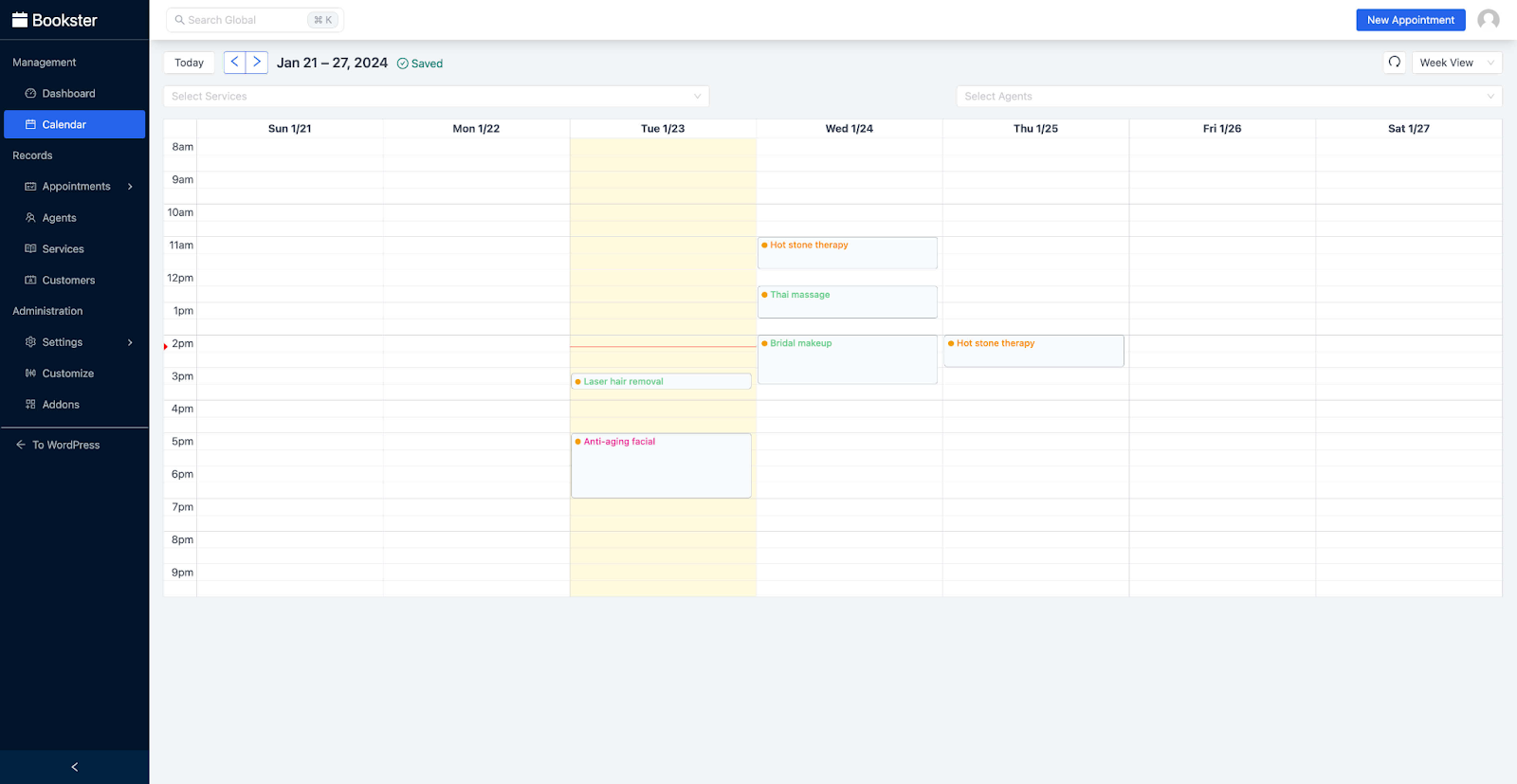This screenshot has width=1517, height=784.
Task: Go to previous week arrow
Action: (235, 63)
